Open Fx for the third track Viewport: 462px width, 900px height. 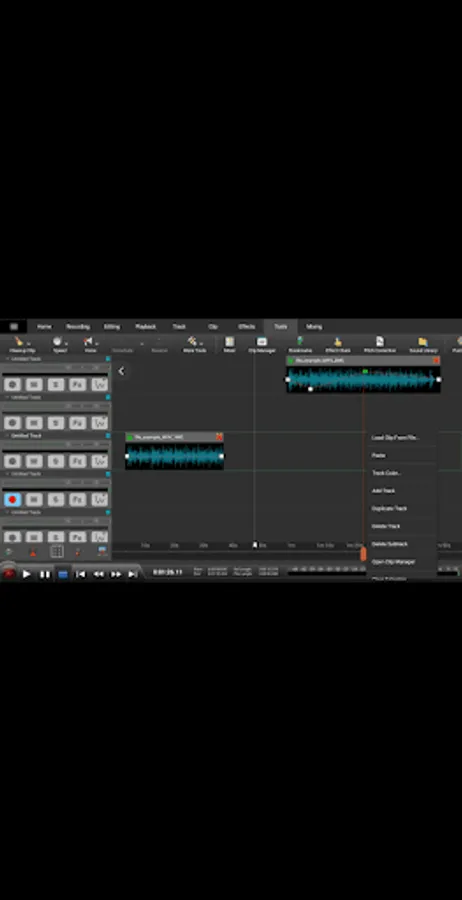[77, 461]
